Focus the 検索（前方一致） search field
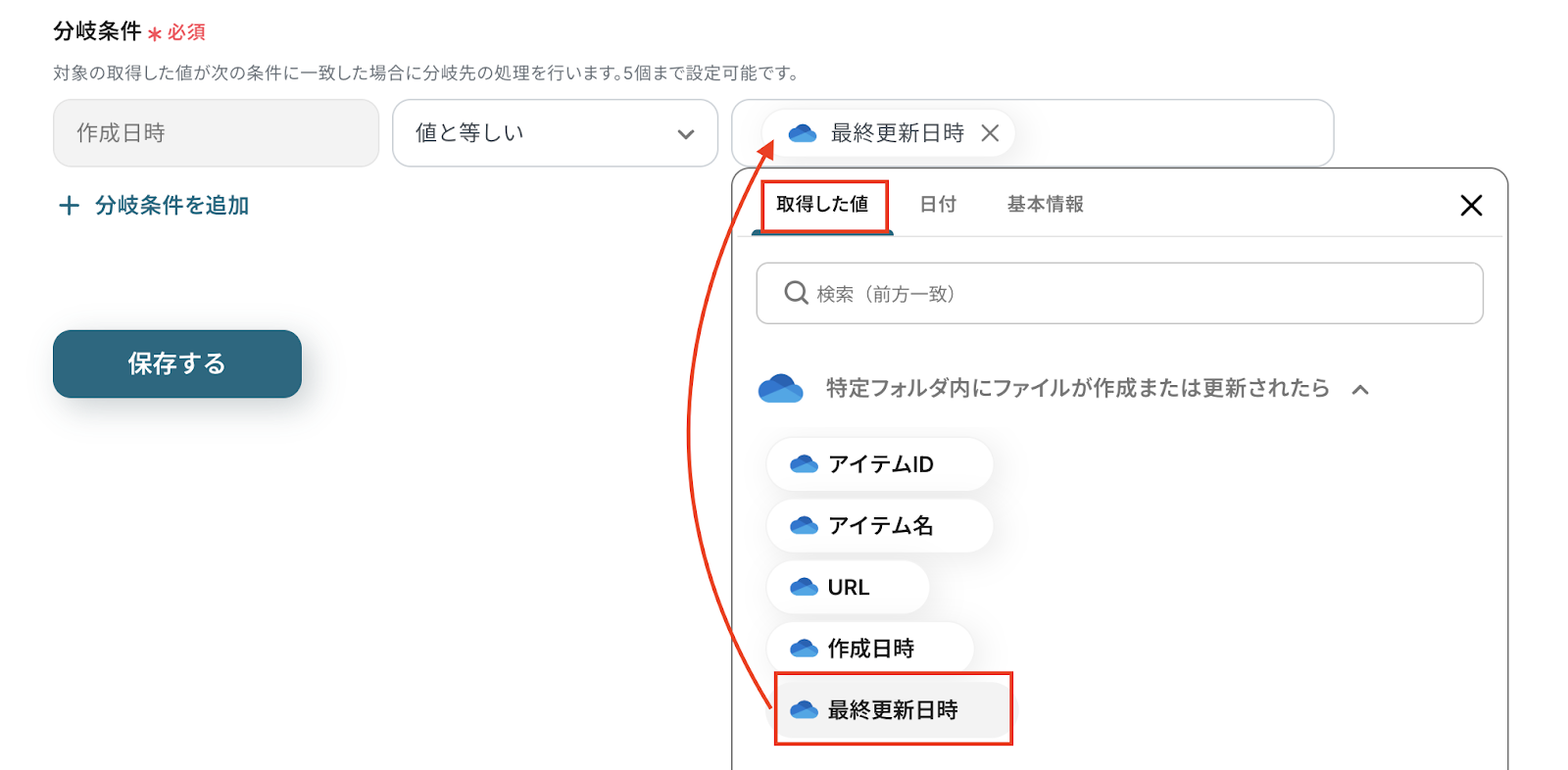 tap(1119, 293)
